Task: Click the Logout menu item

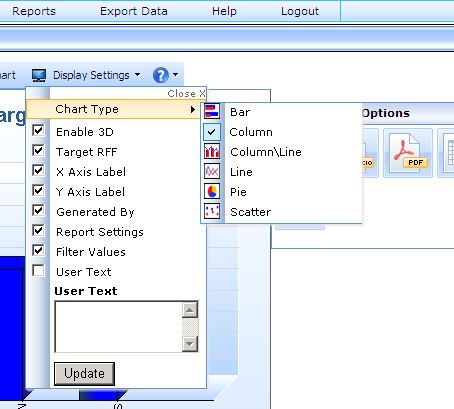Action: (x=300, y=11)
